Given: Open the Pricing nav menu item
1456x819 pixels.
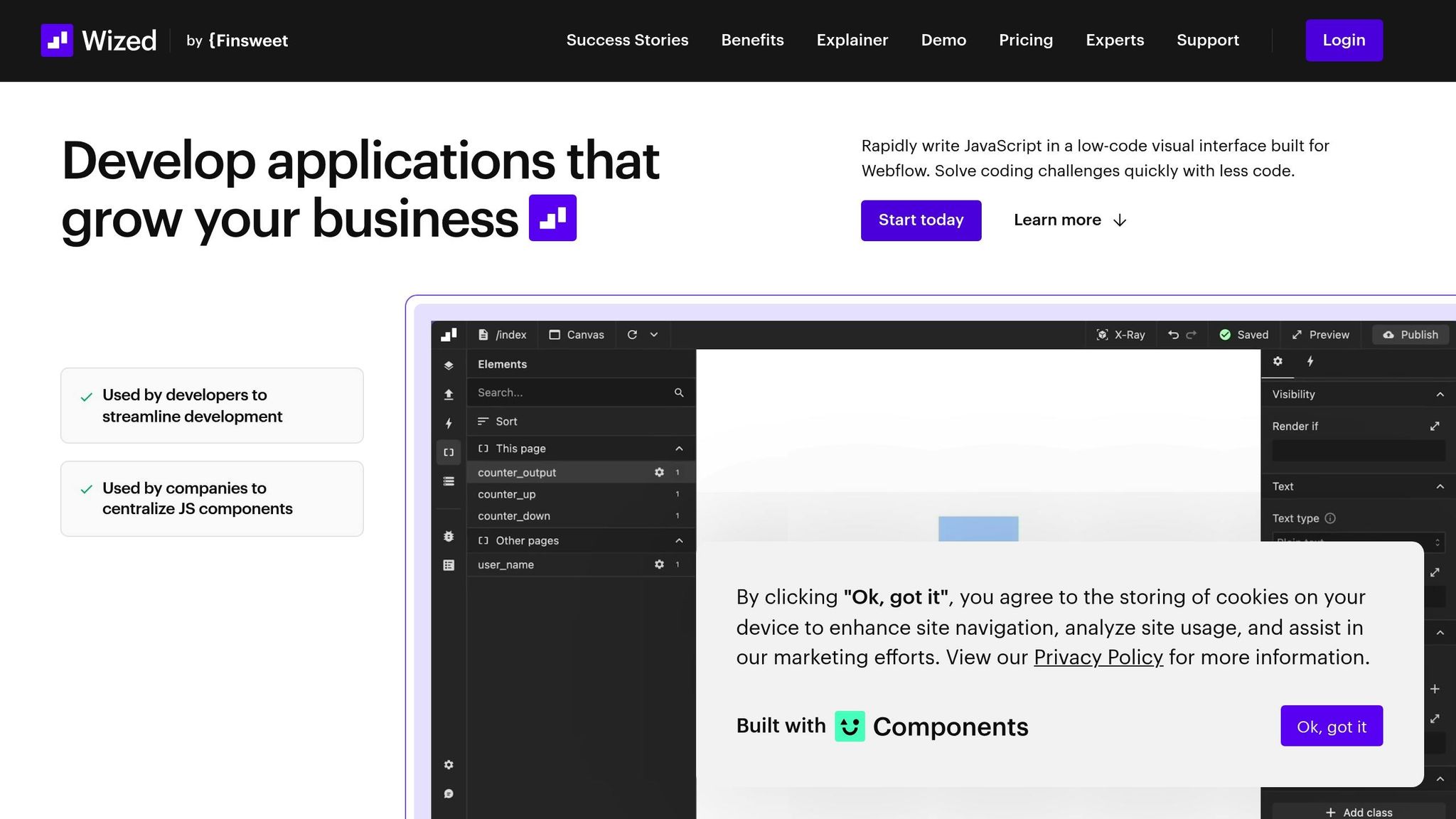Looking at the screenshot, I should click(x=1025, y=41).
